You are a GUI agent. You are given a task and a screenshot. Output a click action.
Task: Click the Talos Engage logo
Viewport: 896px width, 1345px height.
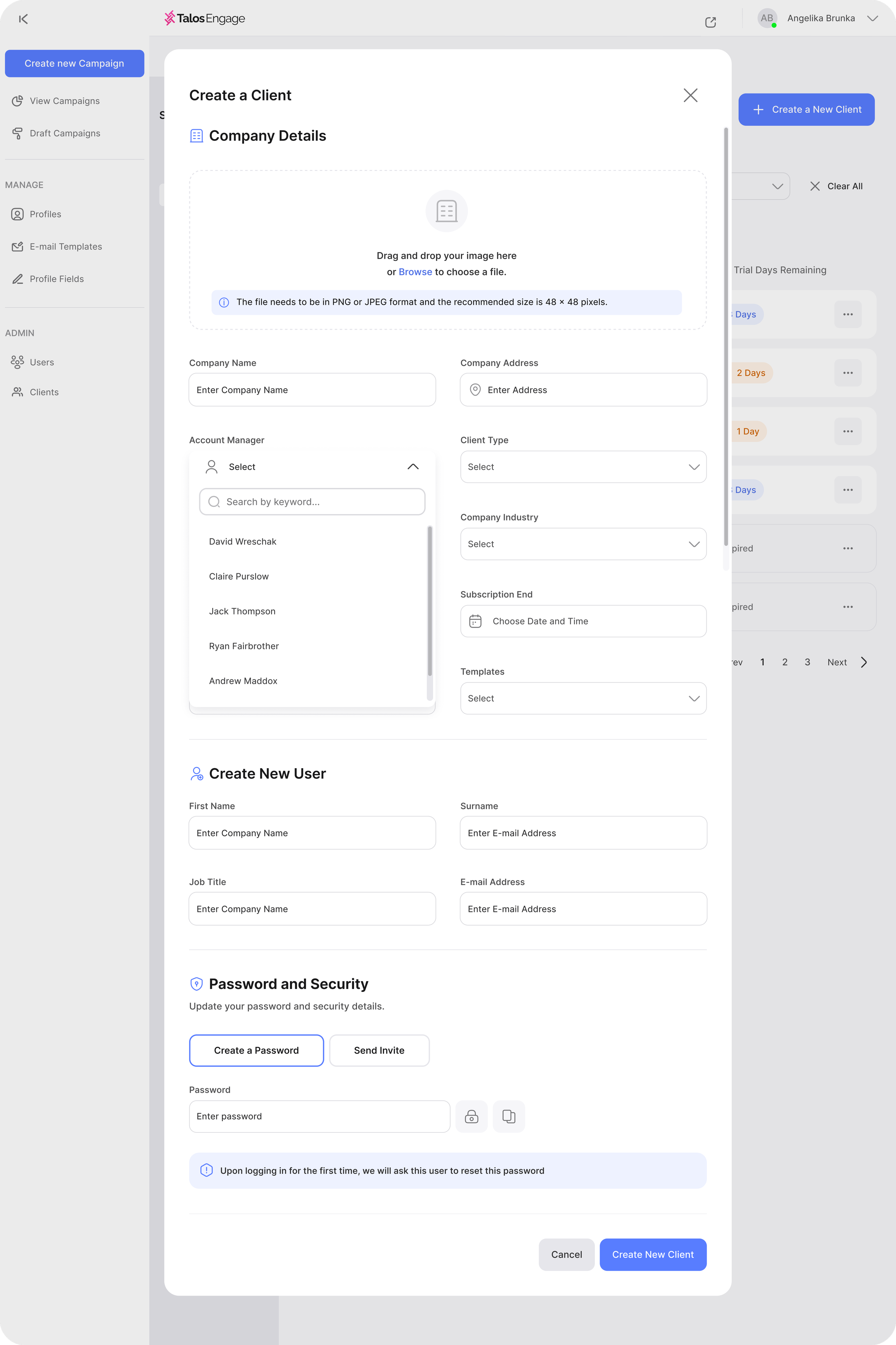(x=205, y=18)
